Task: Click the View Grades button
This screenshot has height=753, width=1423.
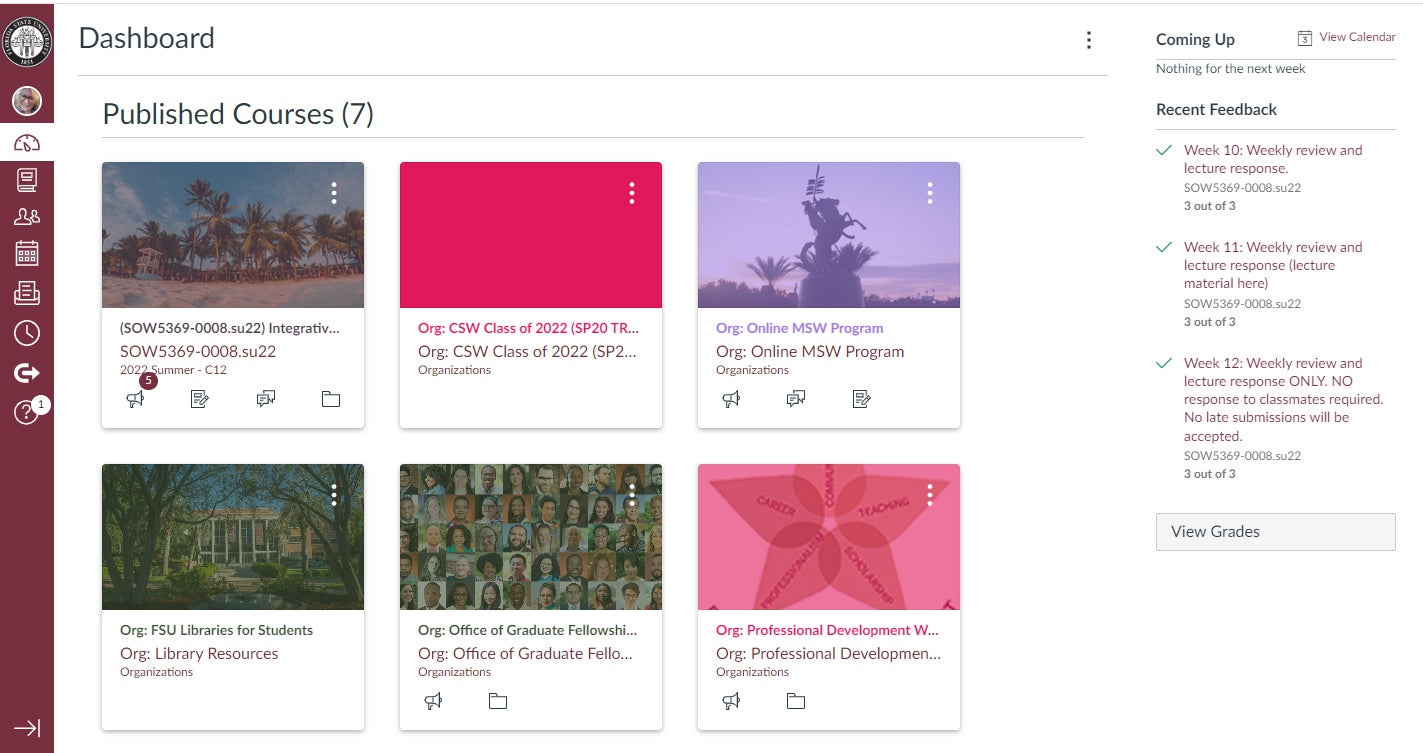Action: (1275, 532)
